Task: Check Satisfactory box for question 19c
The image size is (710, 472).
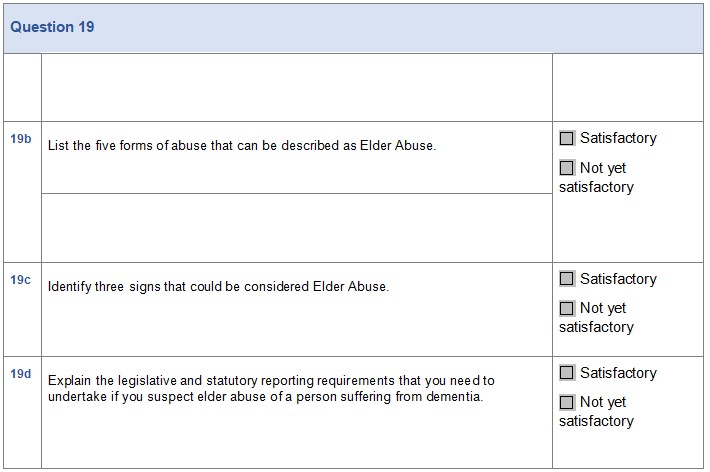Action: coord(568,279)
